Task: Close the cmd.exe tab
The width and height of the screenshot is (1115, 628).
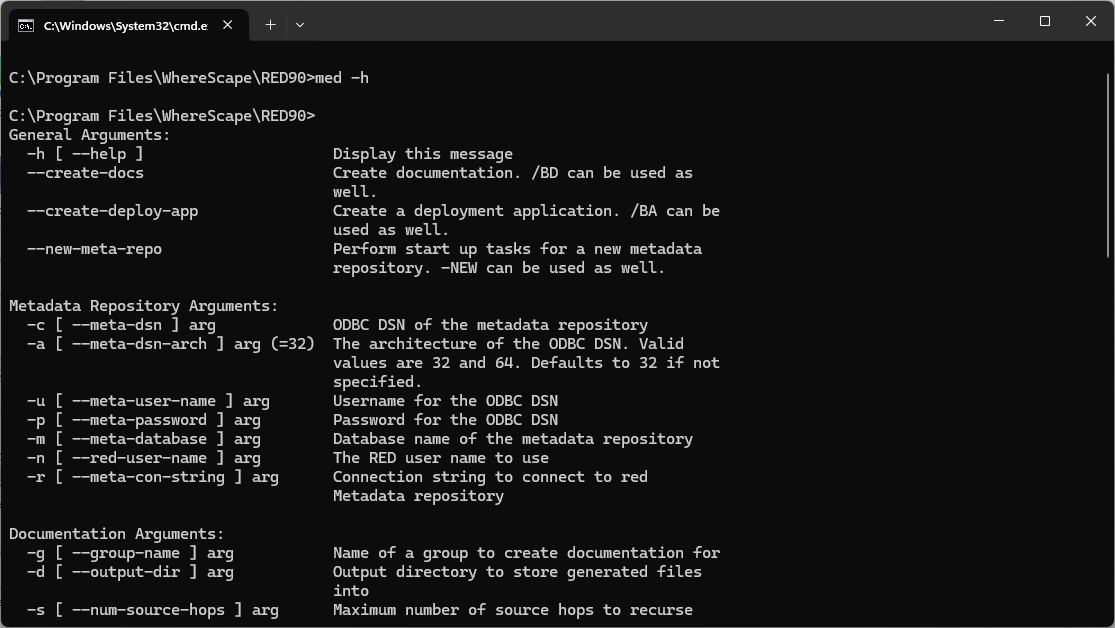Action: click(229, 25)
